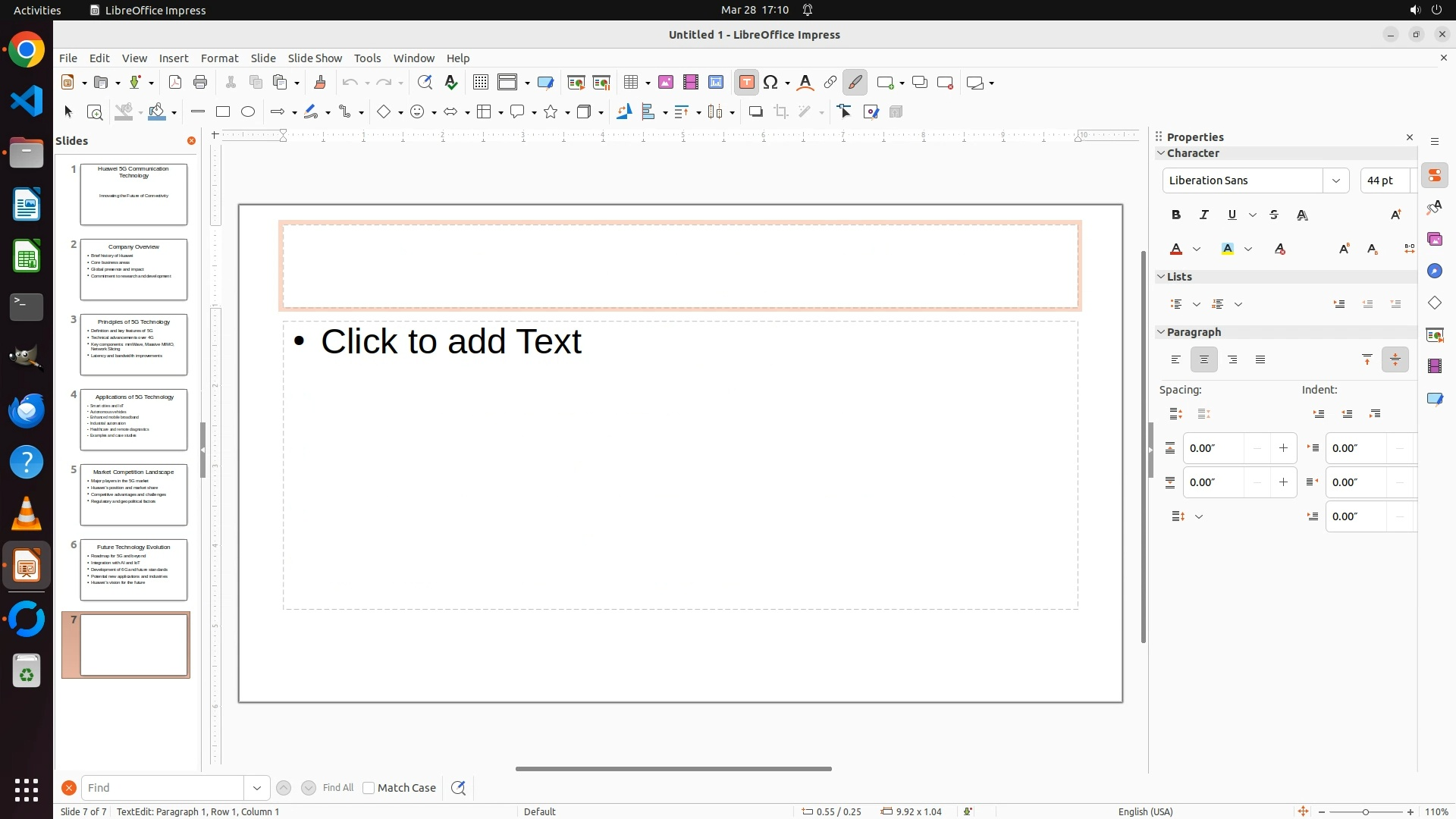Screen dimensions: 1456x819
Task: Open the Slide Show menu
Action: (315, 58)
